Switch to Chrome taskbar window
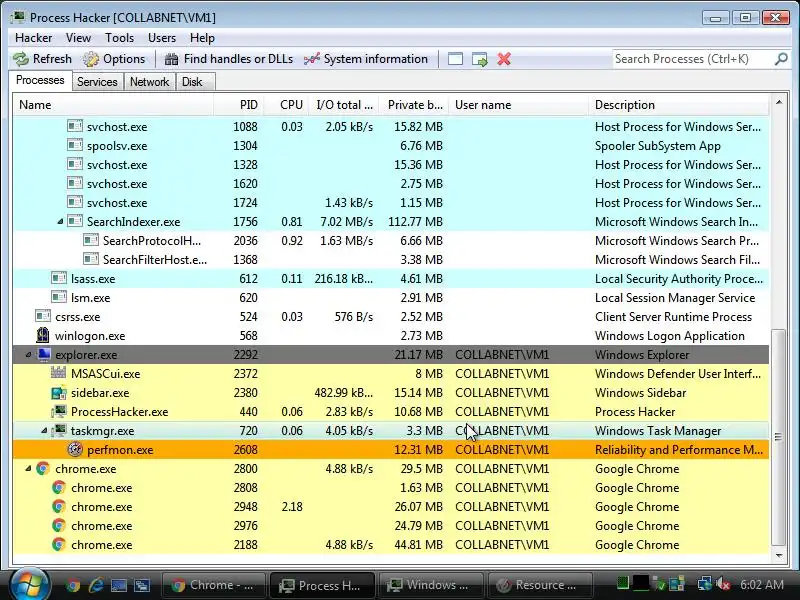The width and height of the screenshot is (800, 600). tap(213, 585)
